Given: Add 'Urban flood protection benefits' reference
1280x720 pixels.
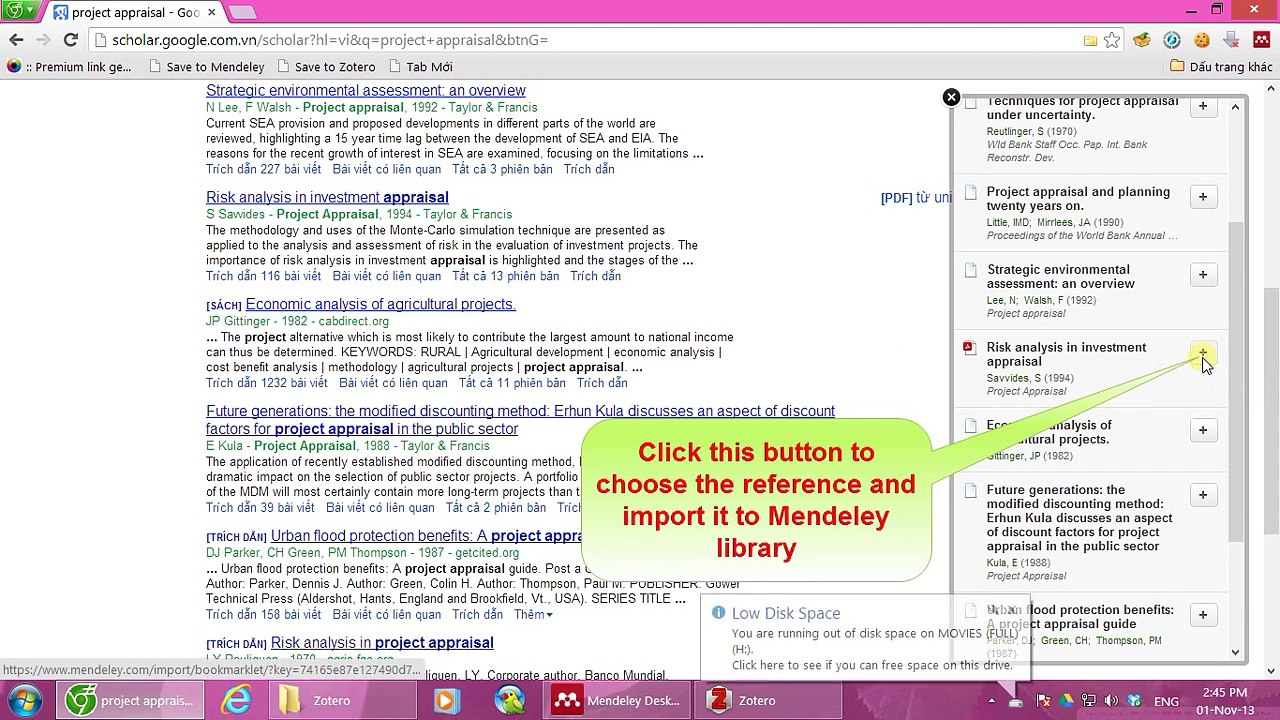Looking at the screenshot, I should (1203, 615).
